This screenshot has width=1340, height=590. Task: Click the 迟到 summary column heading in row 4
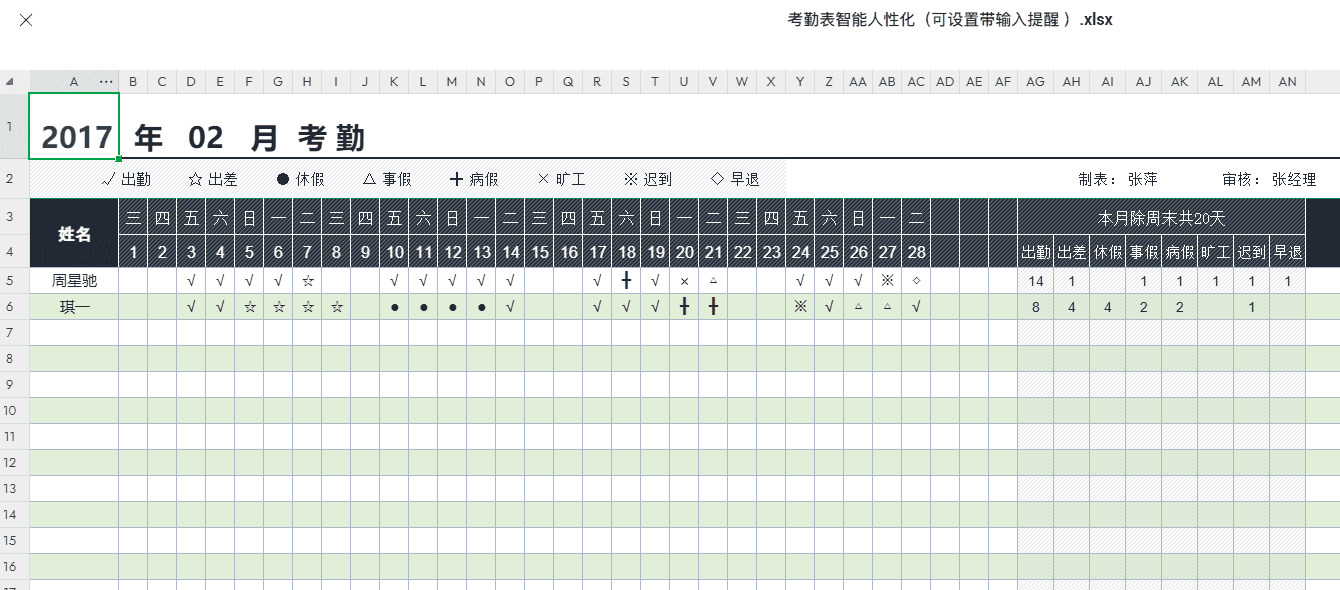(x=1251, y=252)
